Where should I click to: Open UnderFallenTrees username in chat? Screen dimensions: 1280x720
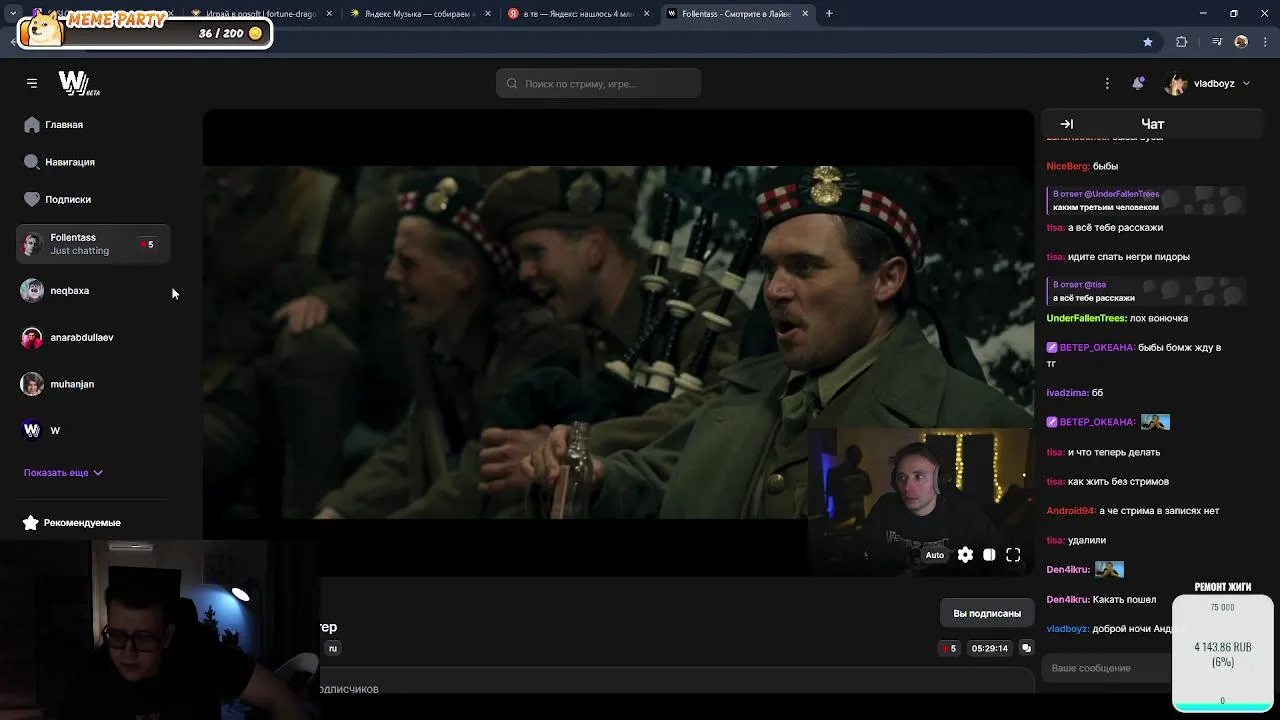[x=1086, y=318]
